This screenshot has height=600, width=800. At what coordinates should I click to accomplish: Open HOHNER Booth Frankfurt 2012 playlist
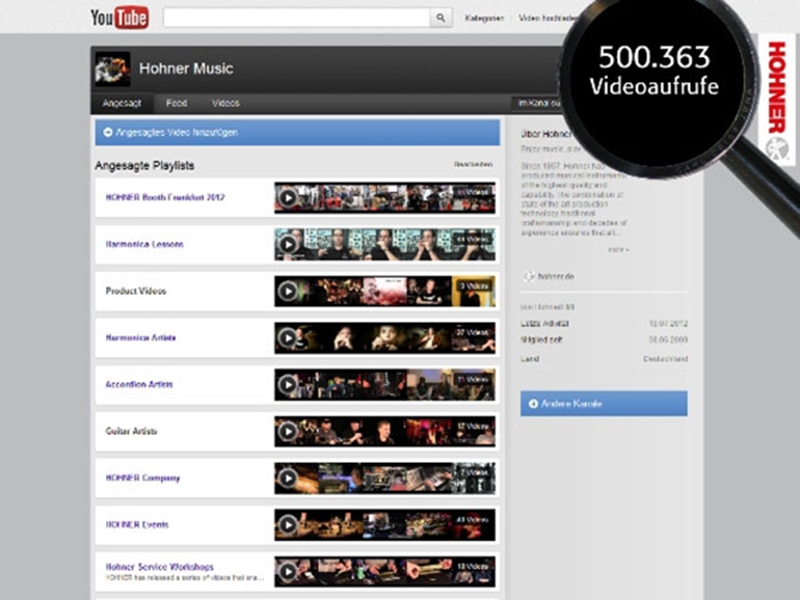pos(165,197)
